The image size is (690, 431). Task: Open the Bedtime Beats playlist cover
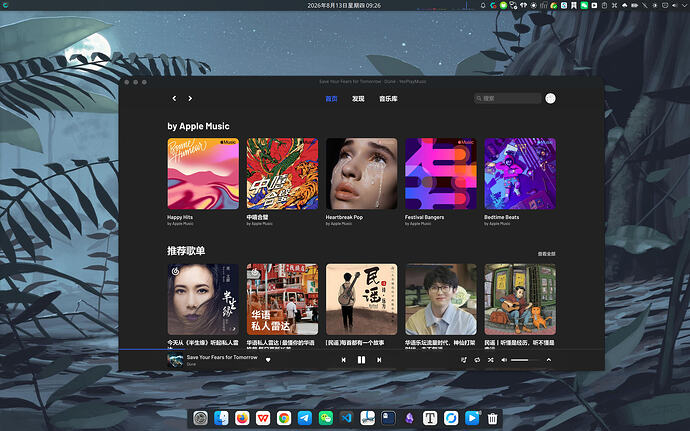520,173
